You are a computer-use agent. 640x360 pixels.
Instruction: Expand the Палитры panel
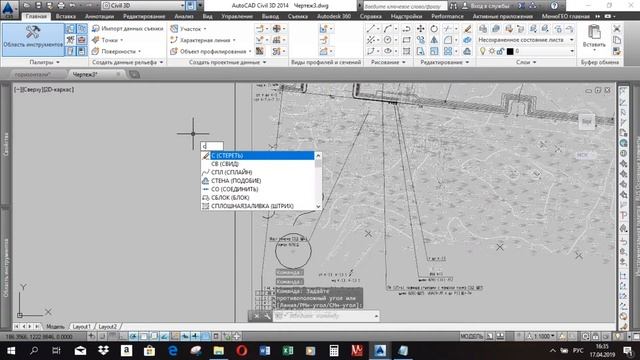[x=44, y=62]
